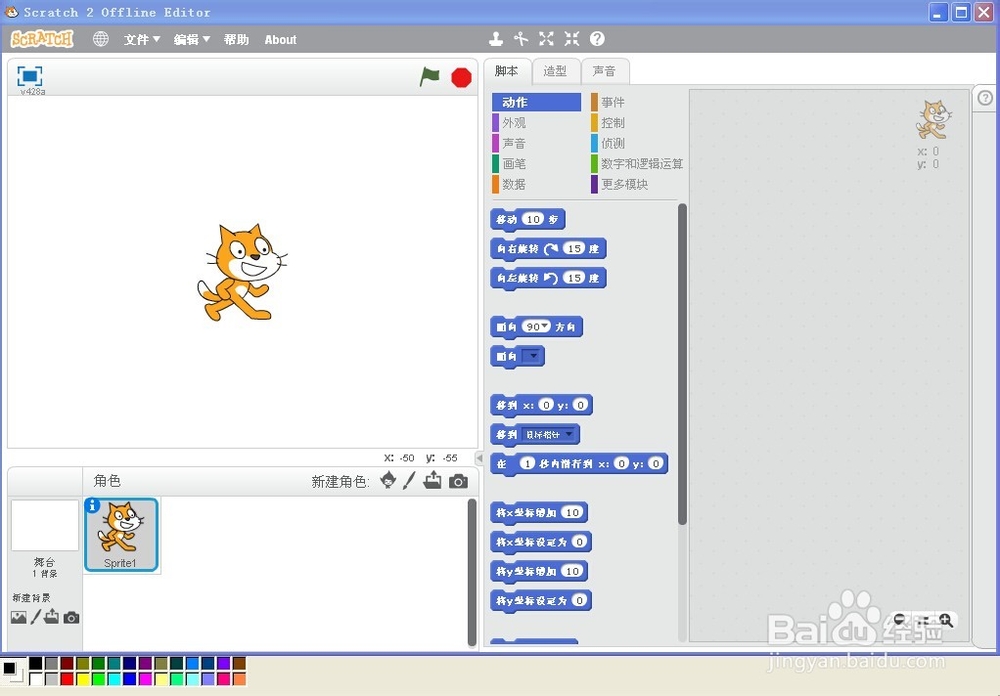Click the seconds field in 滑行 block
The height and width of the screenshot is (696, 1000).
coord(527,464)
